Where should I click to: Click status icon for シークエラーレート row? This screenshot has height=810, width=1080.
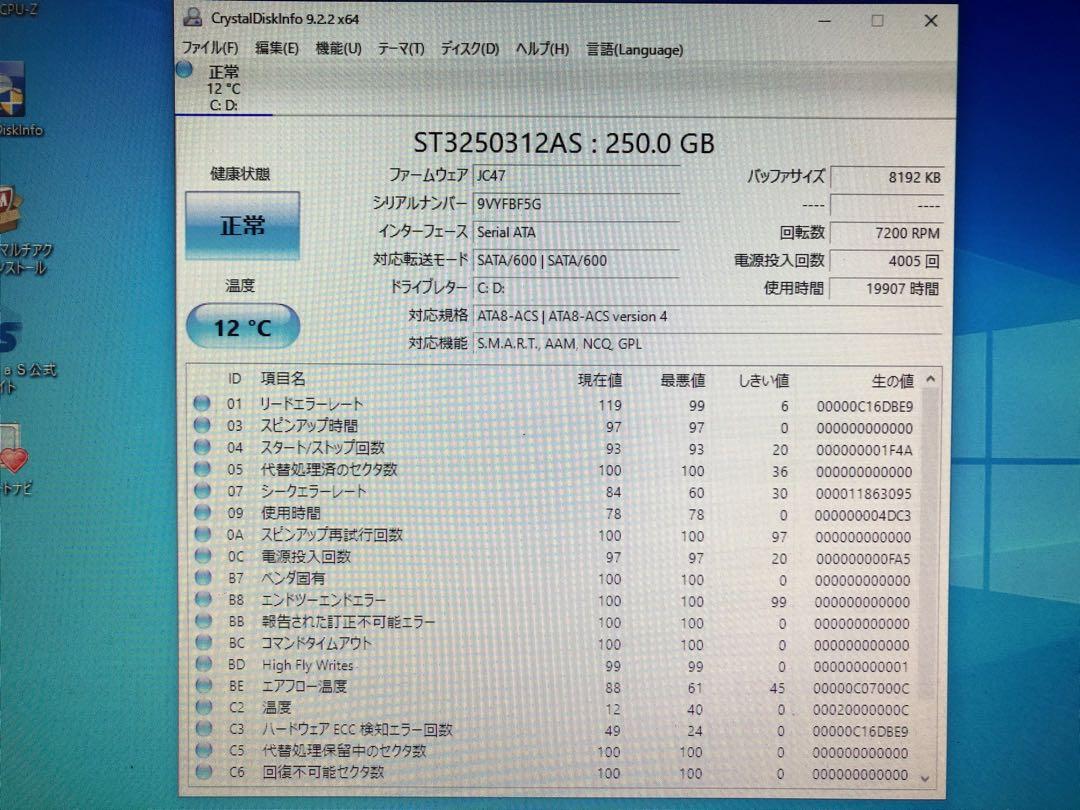pyautogui.click(x=202, y=490)
